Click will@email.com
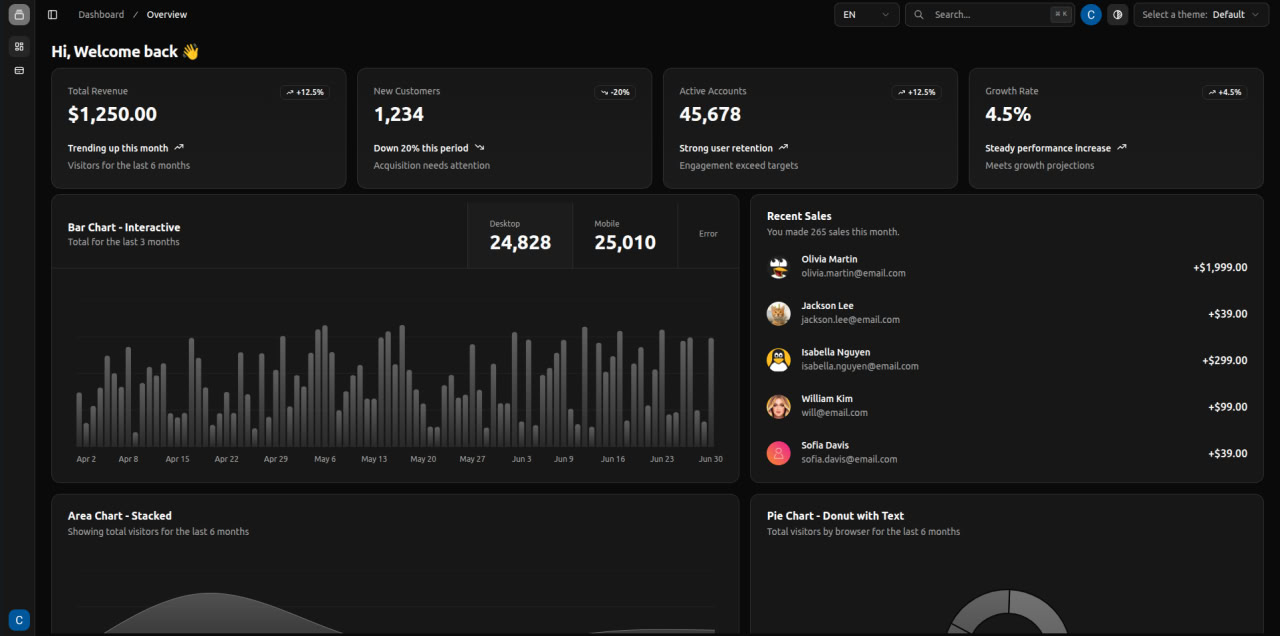The image size is (1280, 636). pyautogui.click(x=834, y=413)
